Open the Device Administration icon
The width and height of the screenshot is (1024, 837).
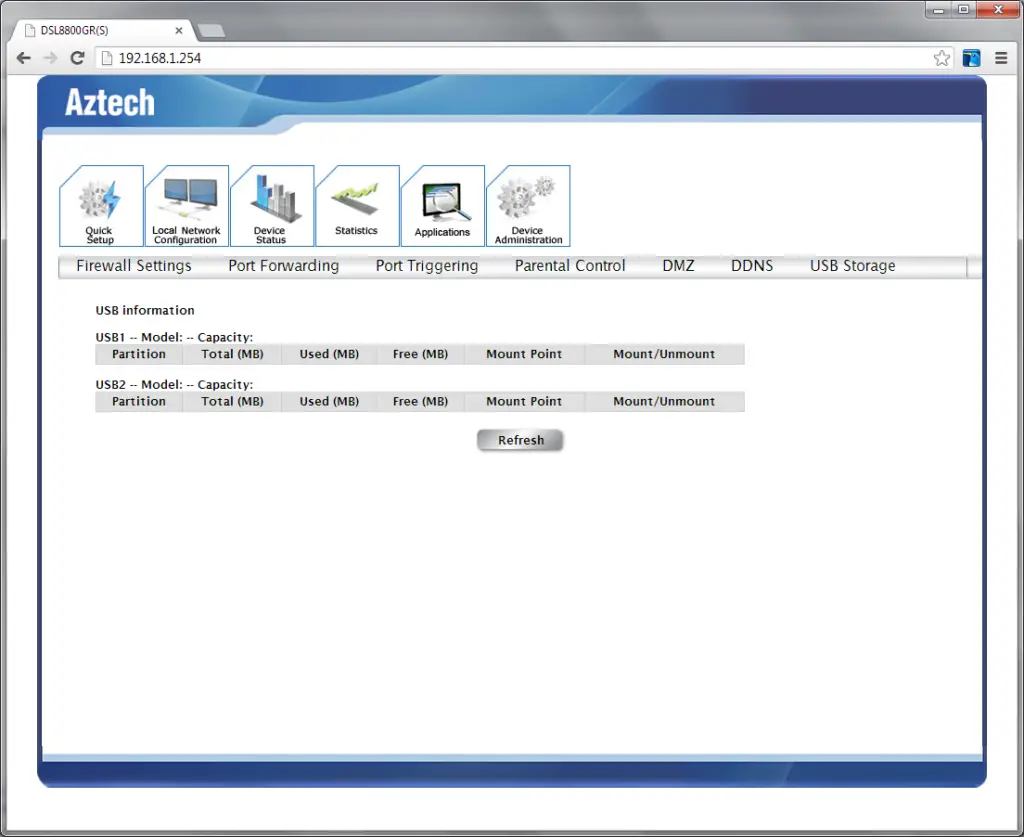coord(528,206)
